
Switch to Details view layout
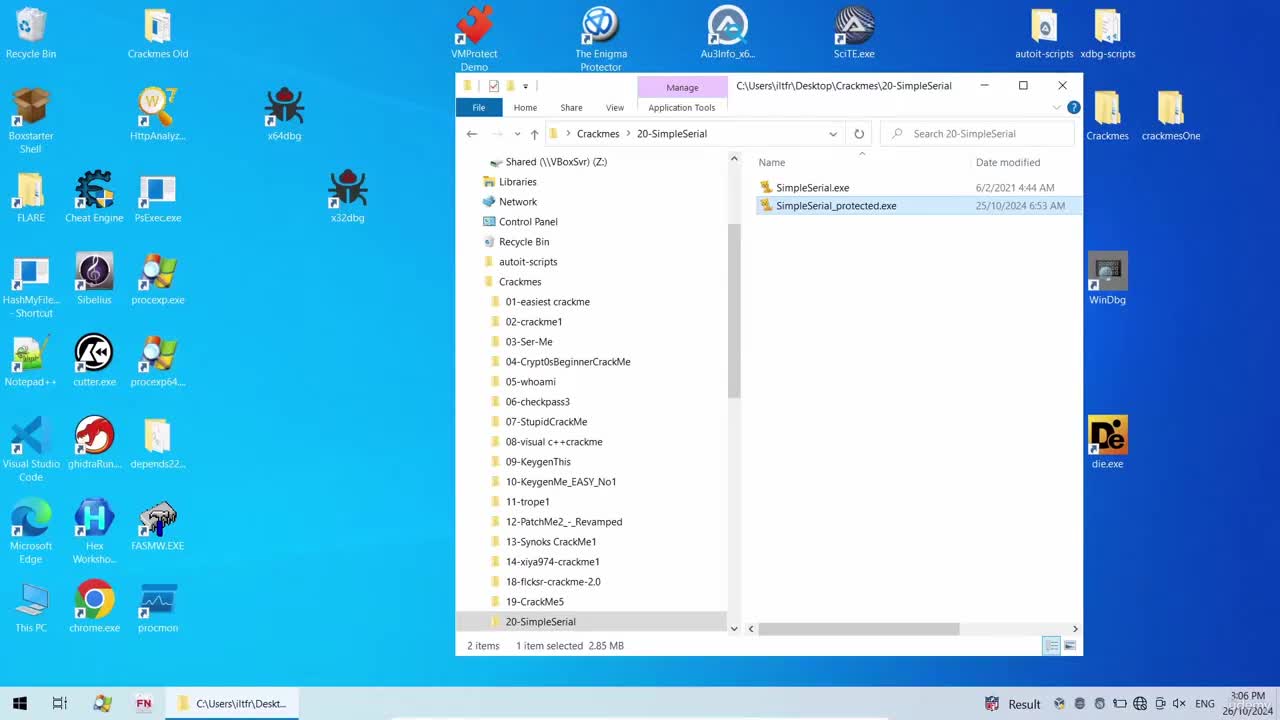click(x=1051, y=646)
